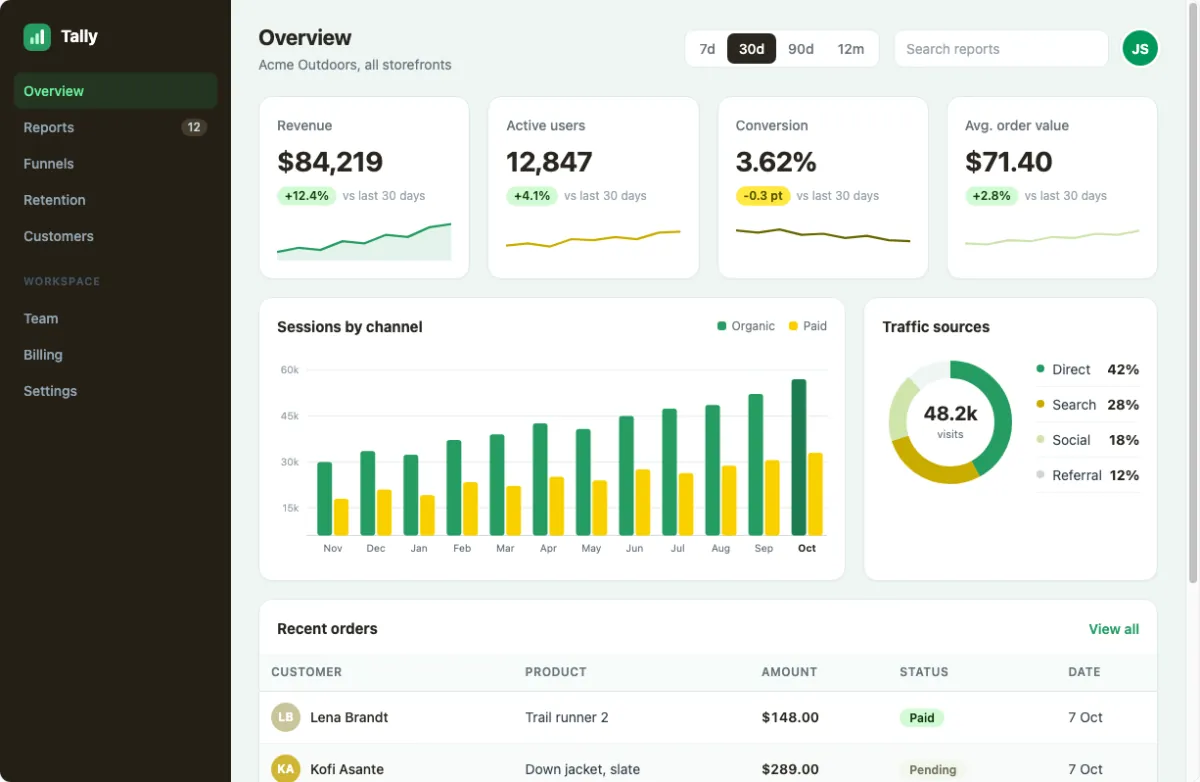Open Settings in the sidebar
1200x782 pixels.
tap(116, 391)
